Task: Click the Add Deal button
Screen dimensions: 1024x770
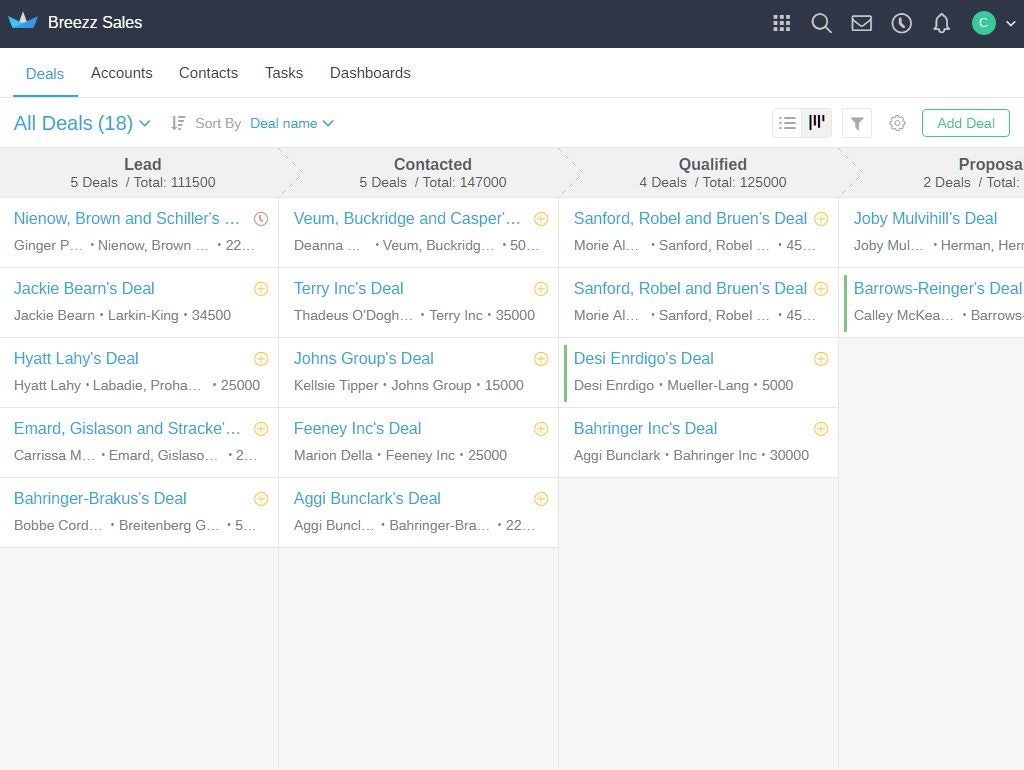Action: [x=964, y=123]
